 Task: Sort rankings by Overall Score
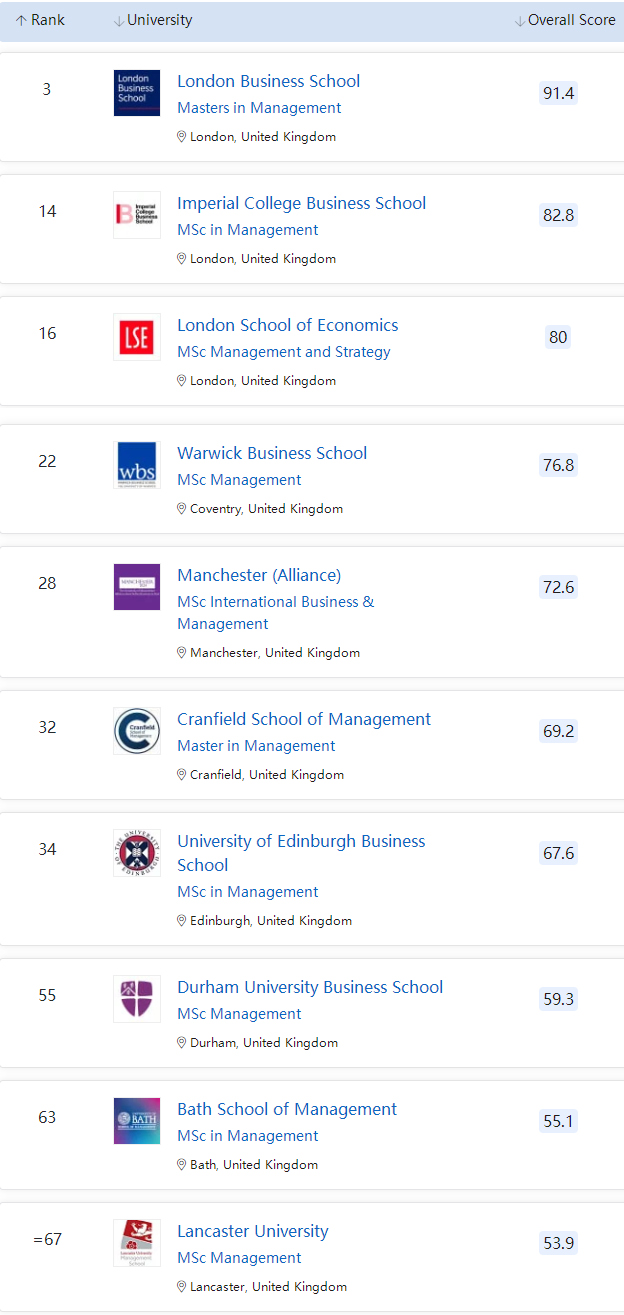pyautogui.click(x=564, y=20)
